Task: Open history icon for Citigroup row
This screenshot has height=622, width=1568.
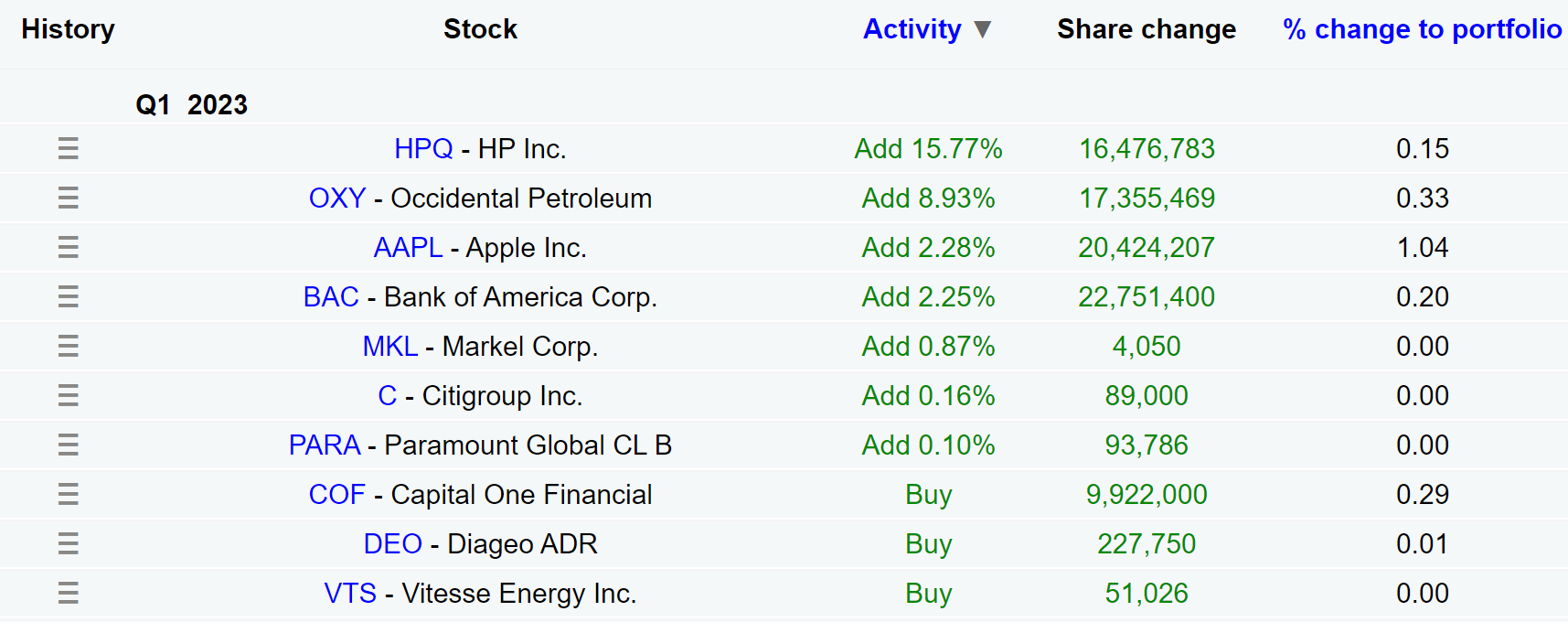Action: 68,395
